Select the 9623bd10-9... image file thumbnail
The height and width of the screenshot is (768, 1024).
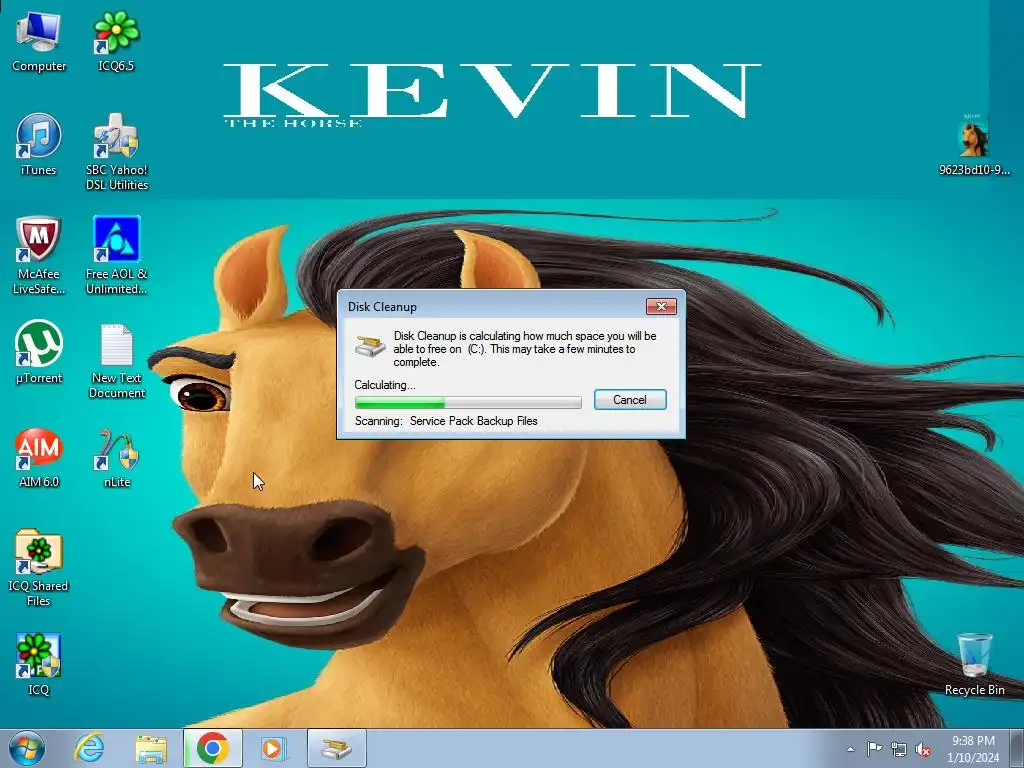coord(974,144)
